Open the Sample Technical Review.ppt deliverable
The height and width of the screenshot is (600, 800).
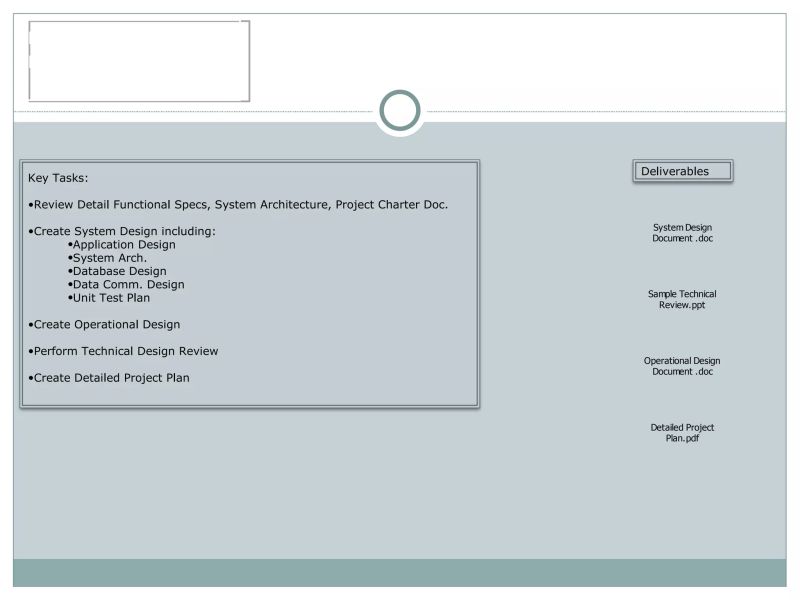point(683,299)
